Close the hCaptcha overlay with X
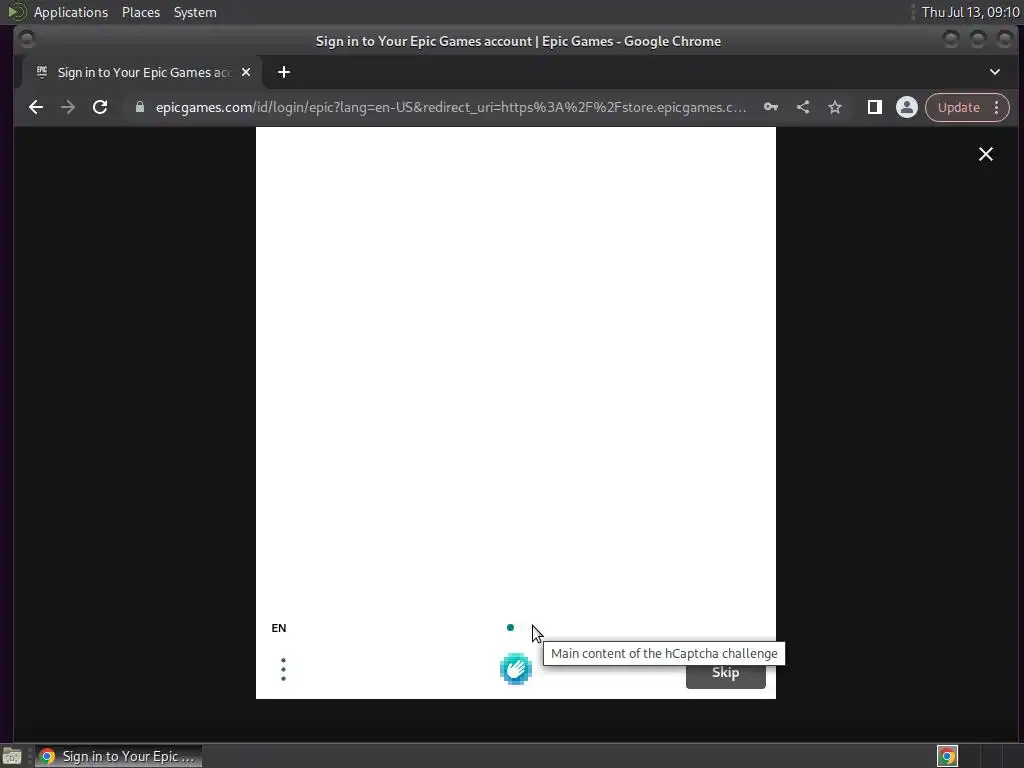The image size is (1024, 768). click(985, 154)
